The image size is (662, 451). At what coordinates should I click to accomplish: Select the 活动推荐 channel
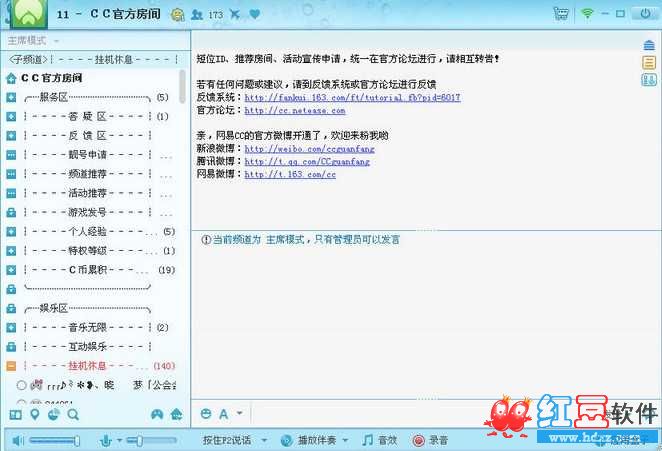click(88, 193)
